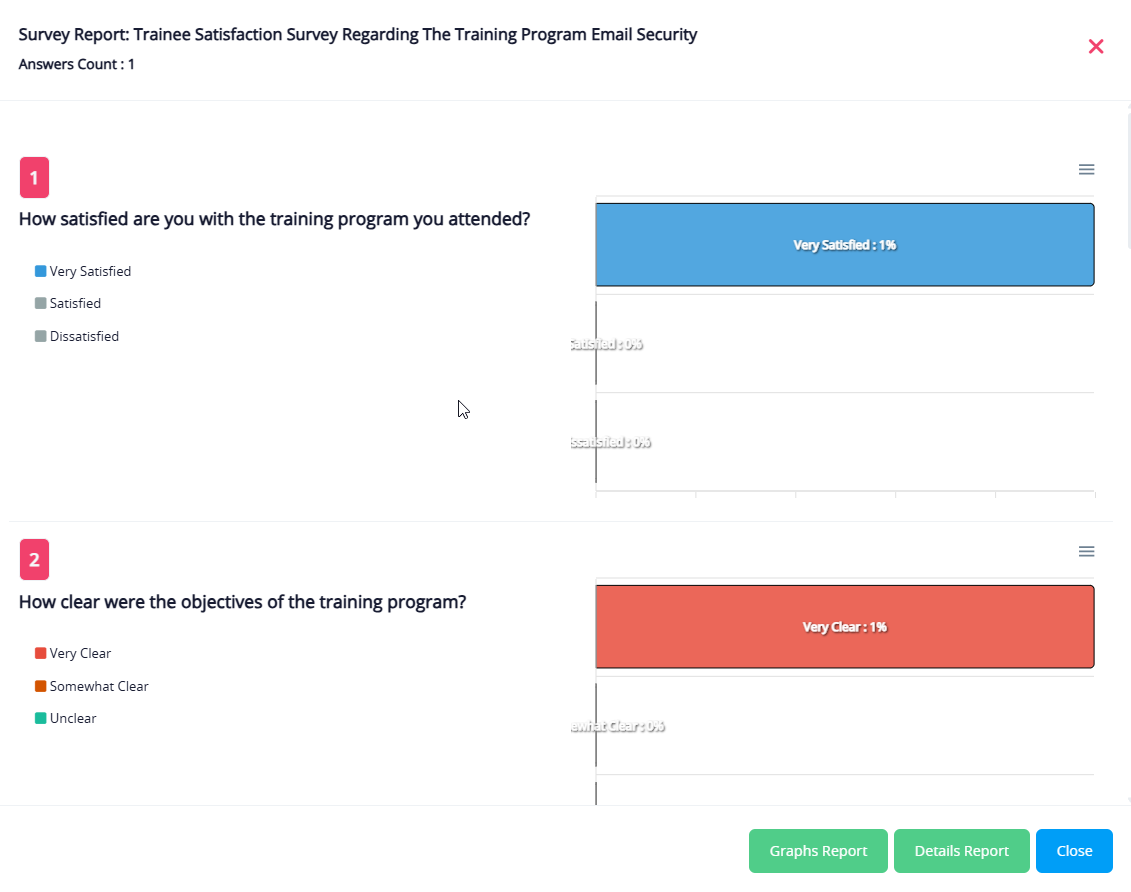Click the blue Very Satisfied bar
Viewport: 1131px width, 892px height.
[844, 245]
